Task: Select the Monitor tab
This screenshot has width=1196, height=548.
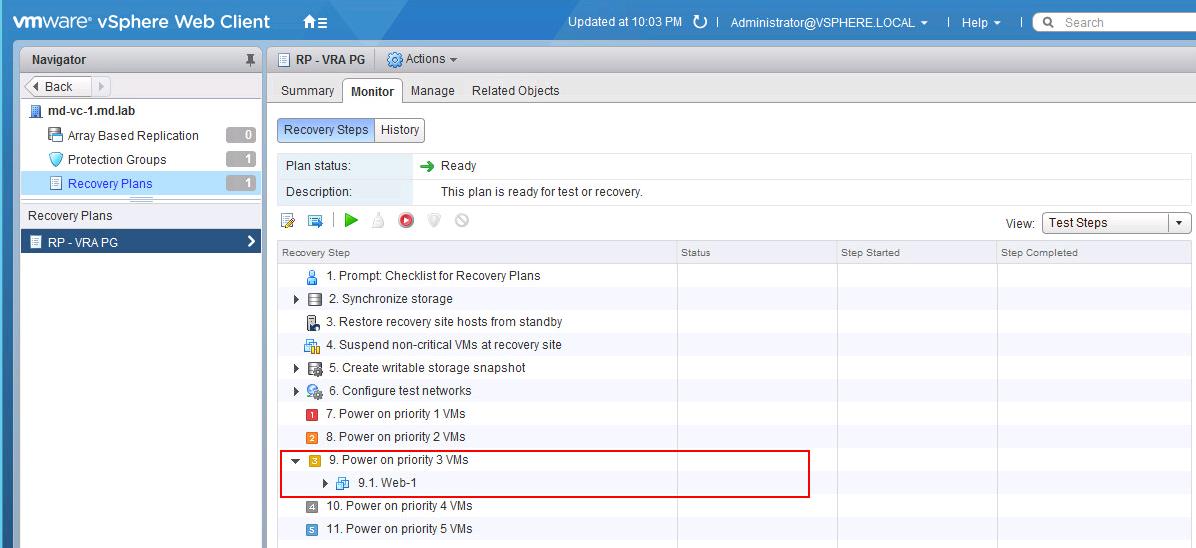Action: pyautogui.click(x=372, y=91)
